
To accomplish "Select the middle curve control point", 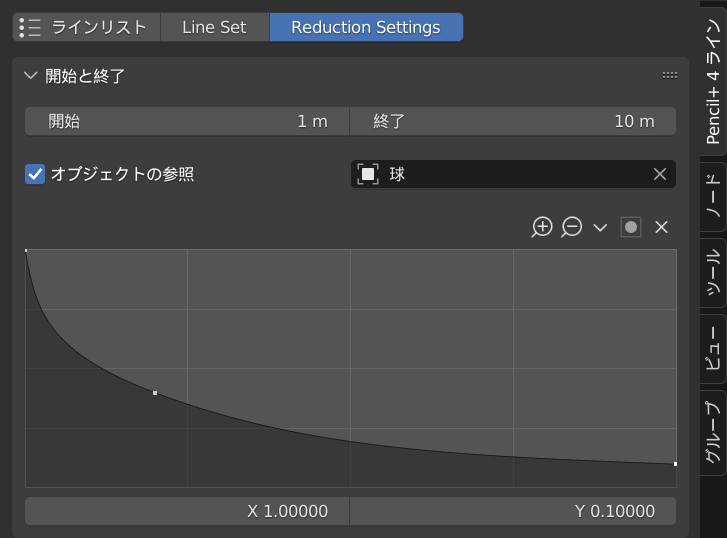I will (155, 393).
